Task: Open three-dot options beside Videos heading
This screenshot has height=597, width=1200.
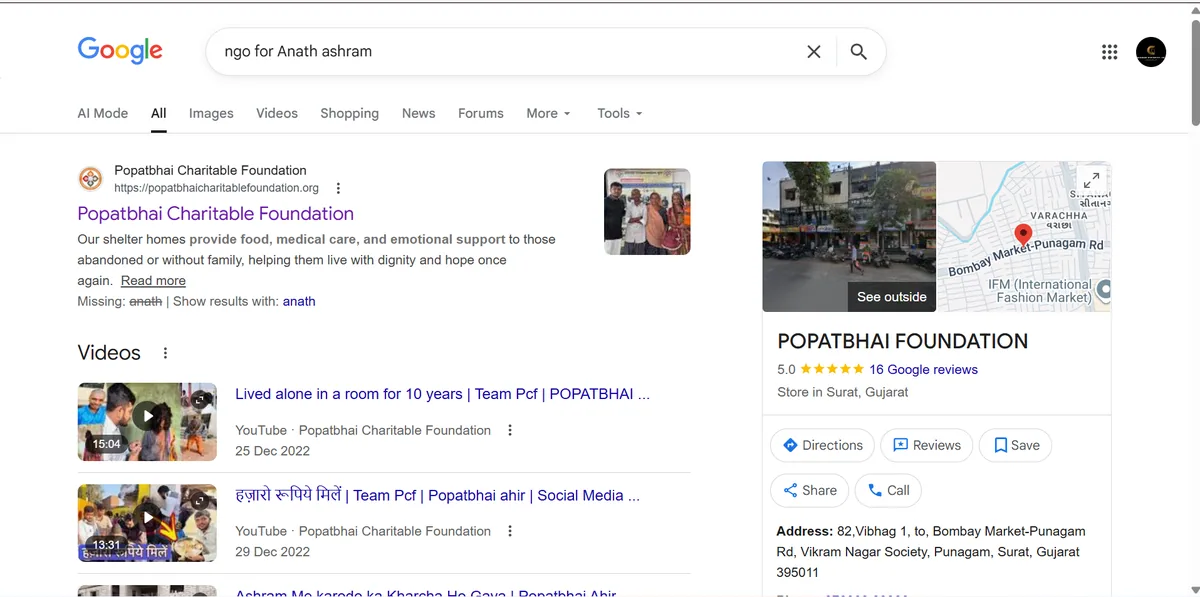Action: pyautogui.click(x=166, y=353)
